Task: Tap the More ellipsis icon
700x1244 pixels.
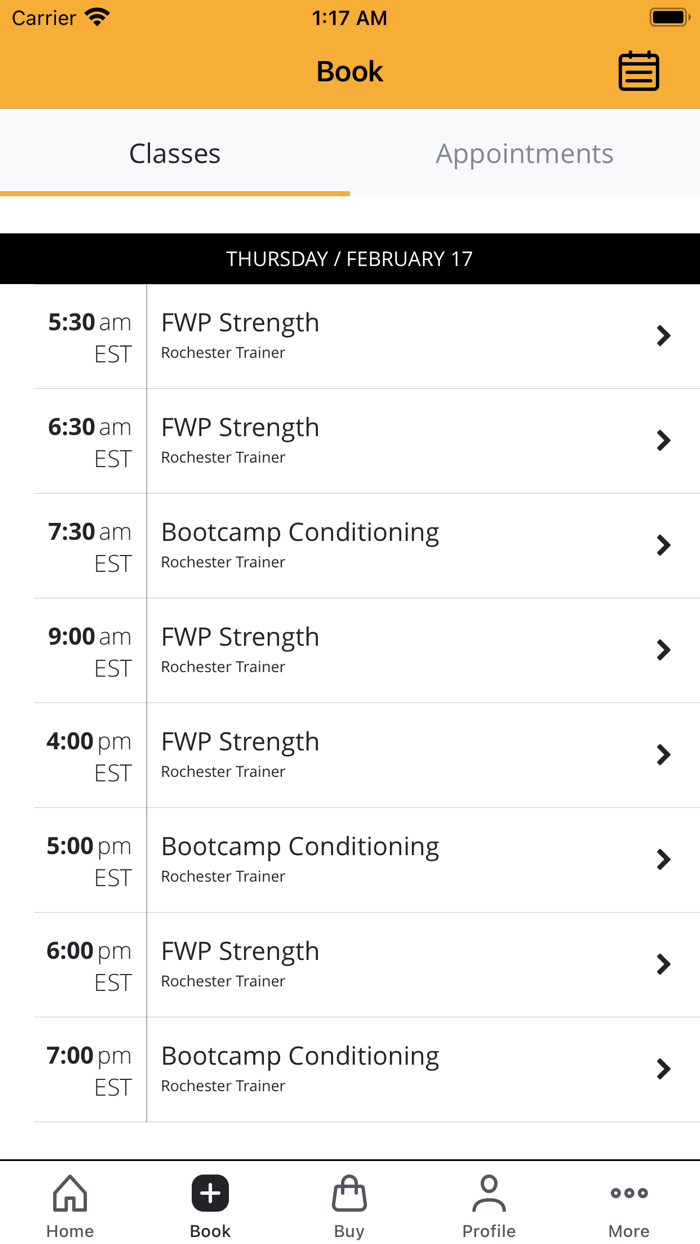Action: [628, 1192]
